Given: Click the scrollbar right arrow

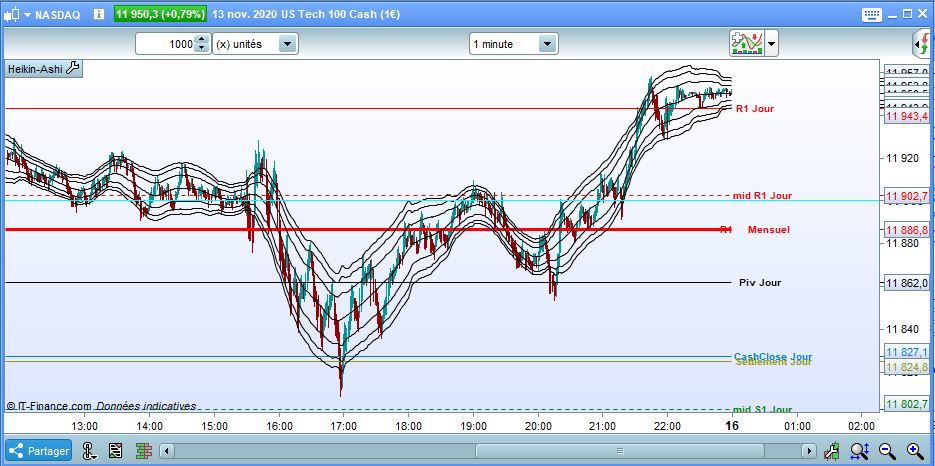Looking at the screenshot, I should click(809, 451).
